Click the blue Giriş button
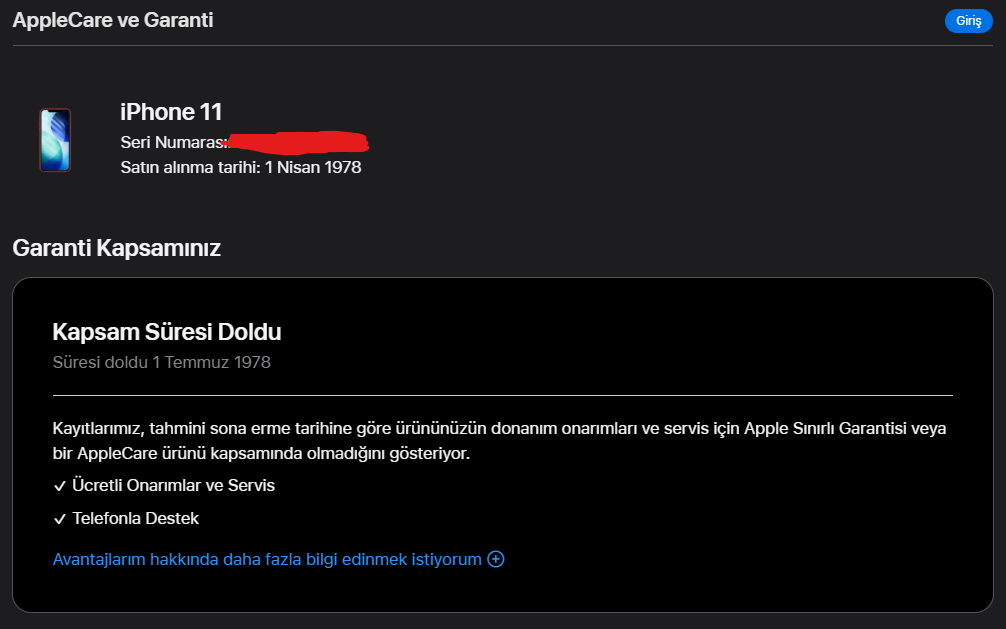1006x629 pixels. [x=968, y=21]
